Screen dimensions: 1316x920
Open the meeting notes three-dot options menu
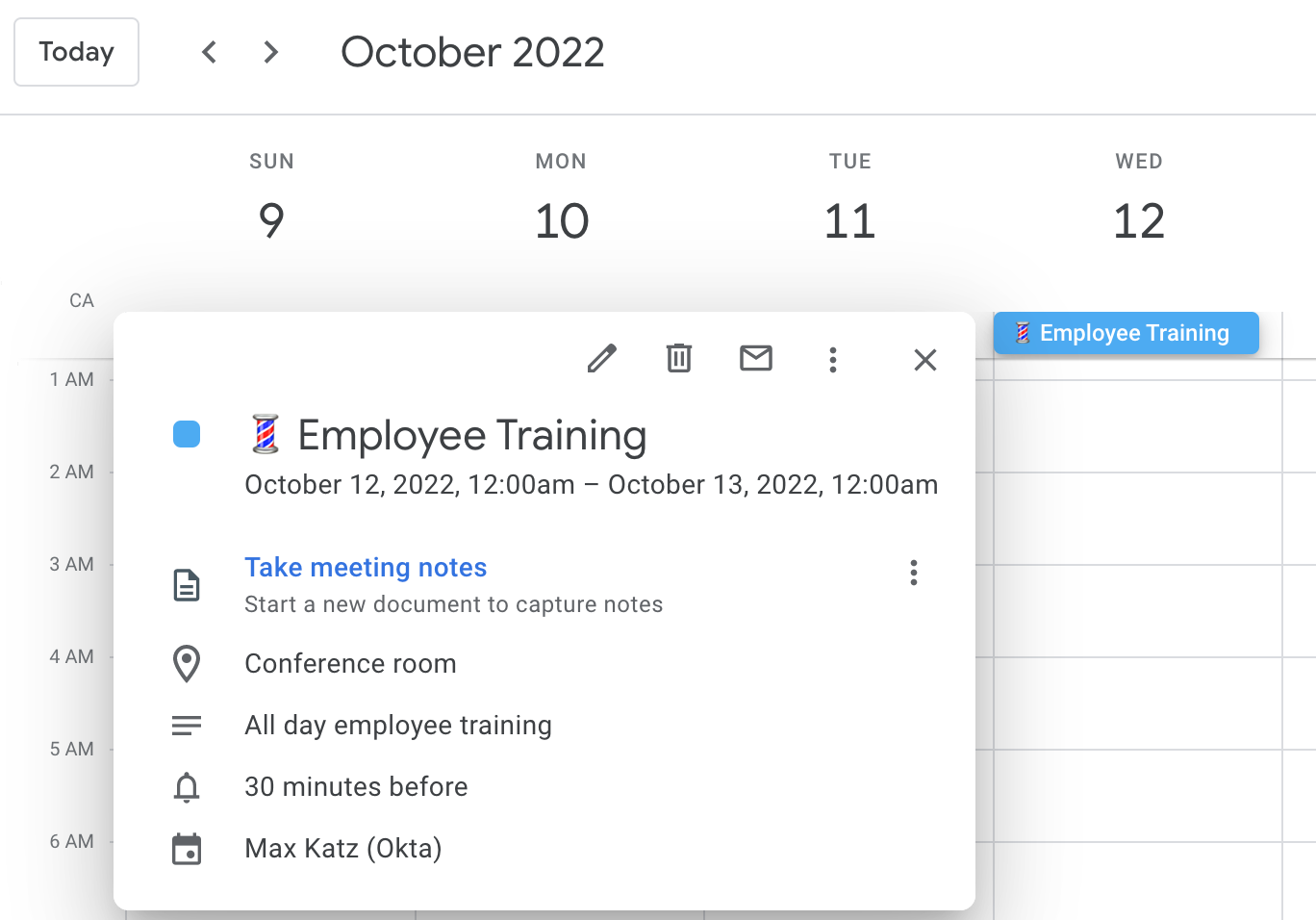point(913,573)
